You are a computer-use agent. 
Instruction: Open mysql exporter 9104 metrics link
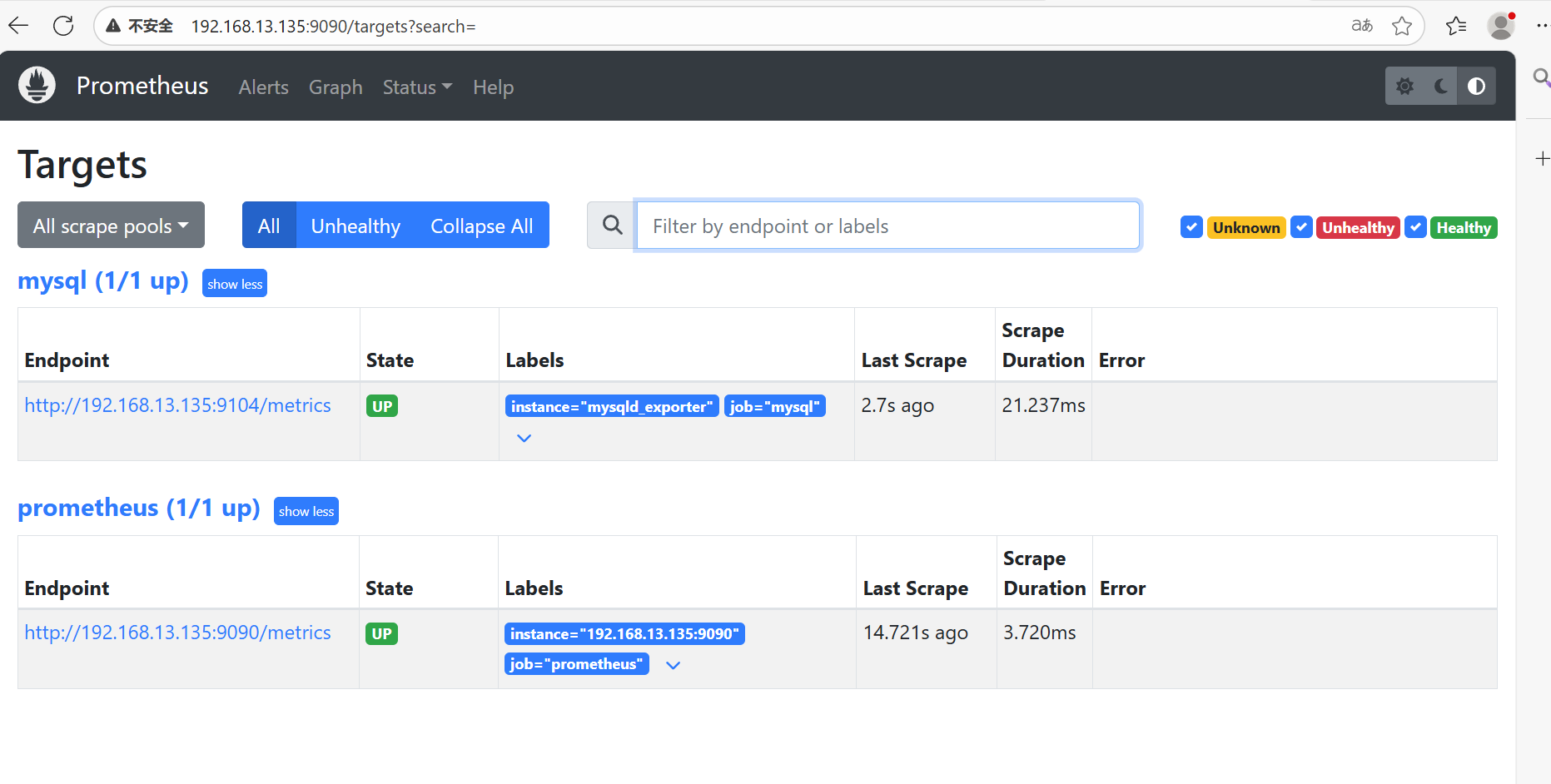click(177, 405)
